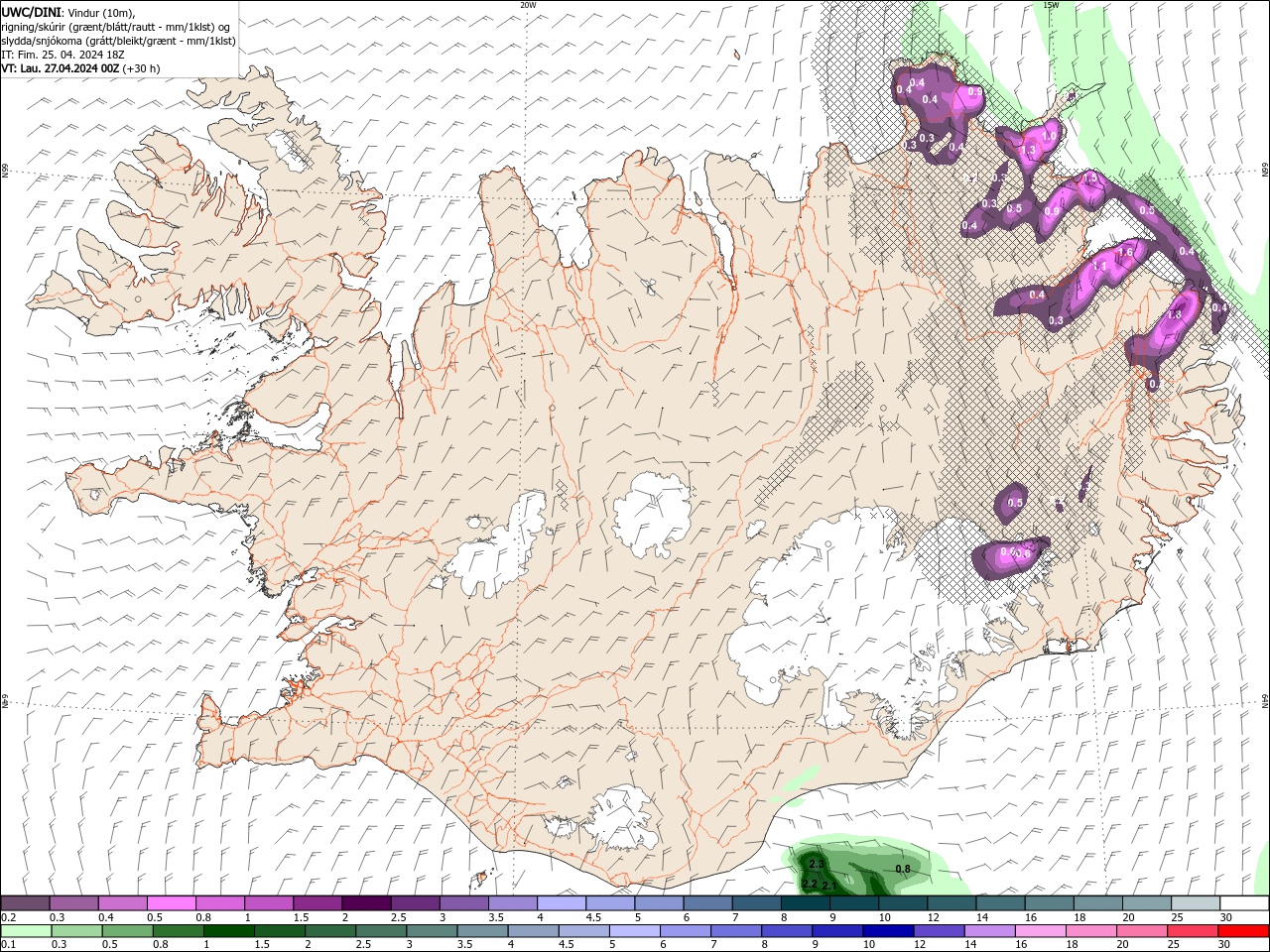Click the 1.0 snowfall value on the map
Viewport: 1270px width, 952px height.
point(1049,136)
